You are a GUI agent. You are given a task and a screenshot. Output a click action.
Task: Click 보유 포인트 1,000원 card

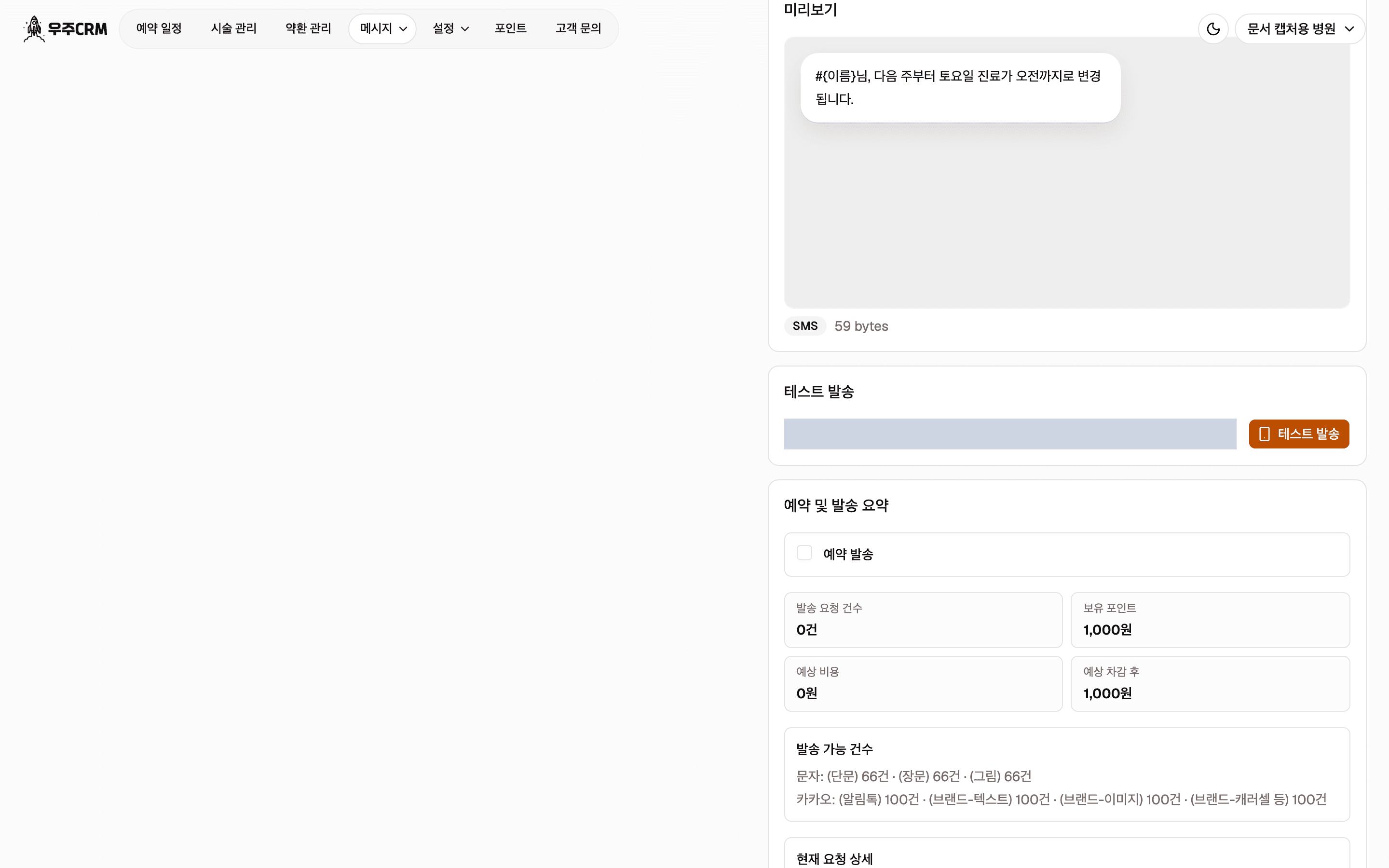[x=1210, y=620]
